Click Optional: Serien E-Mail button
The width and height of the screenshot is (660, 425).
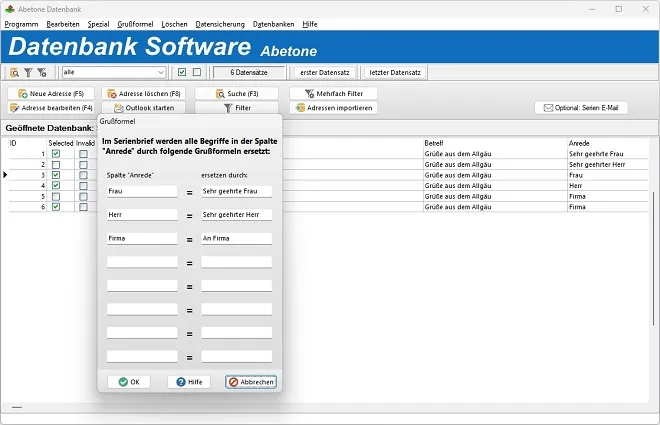click(x=581, y=108)
